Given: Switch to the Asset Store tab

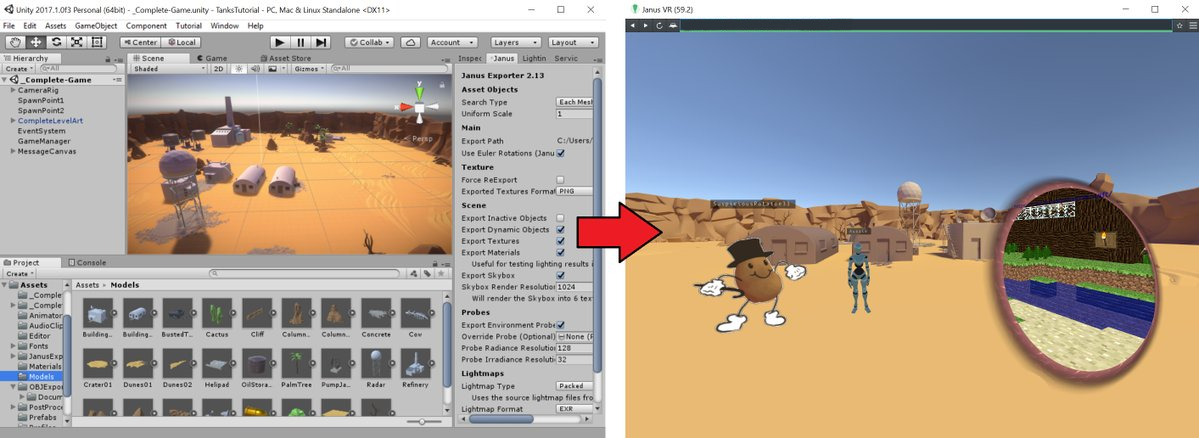Looking at the screenshot, I should 284,58.
